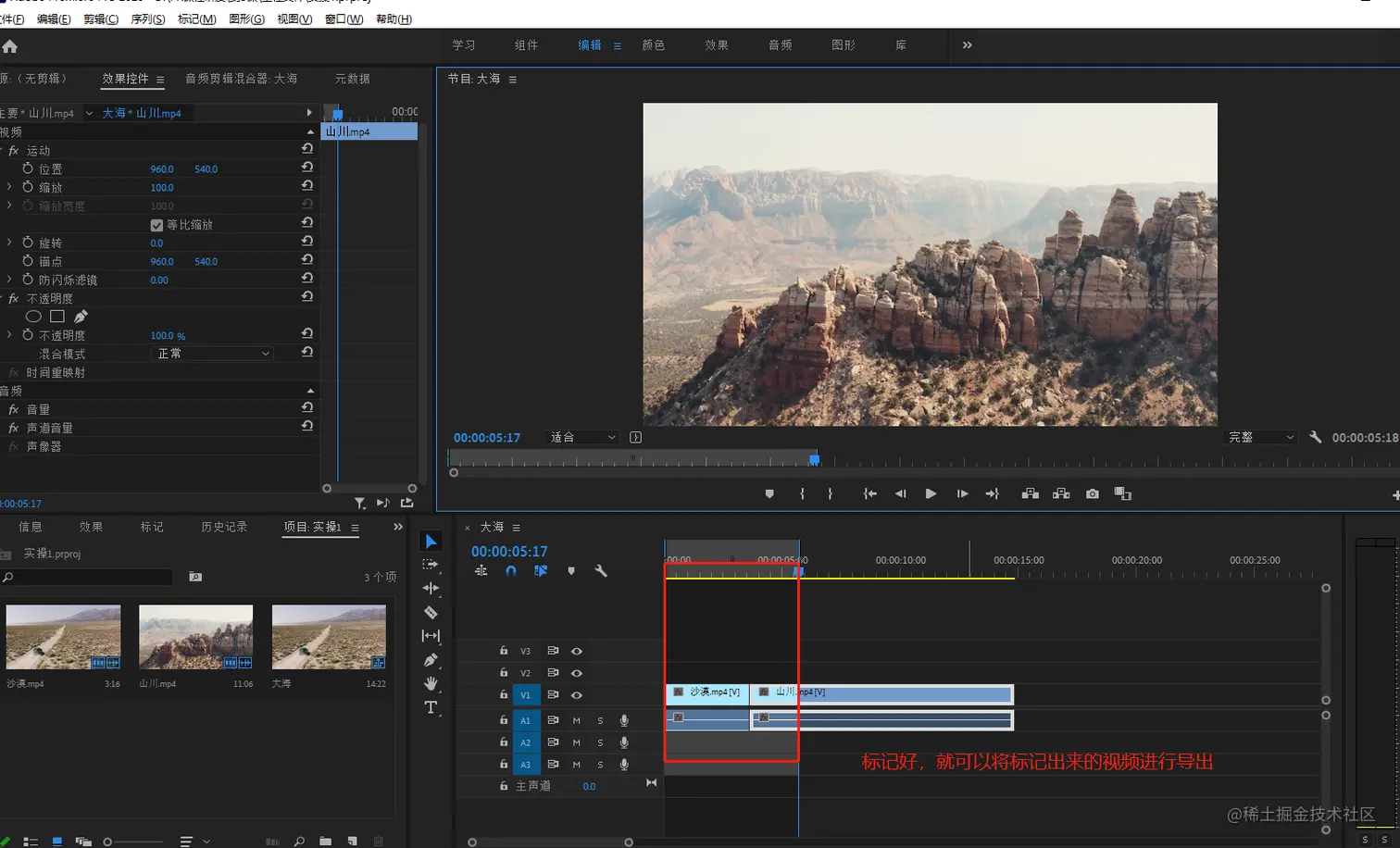Click the 山川.mp4 thumbnail in project panel
1400x848 pixels.
[x=195, y=637]
